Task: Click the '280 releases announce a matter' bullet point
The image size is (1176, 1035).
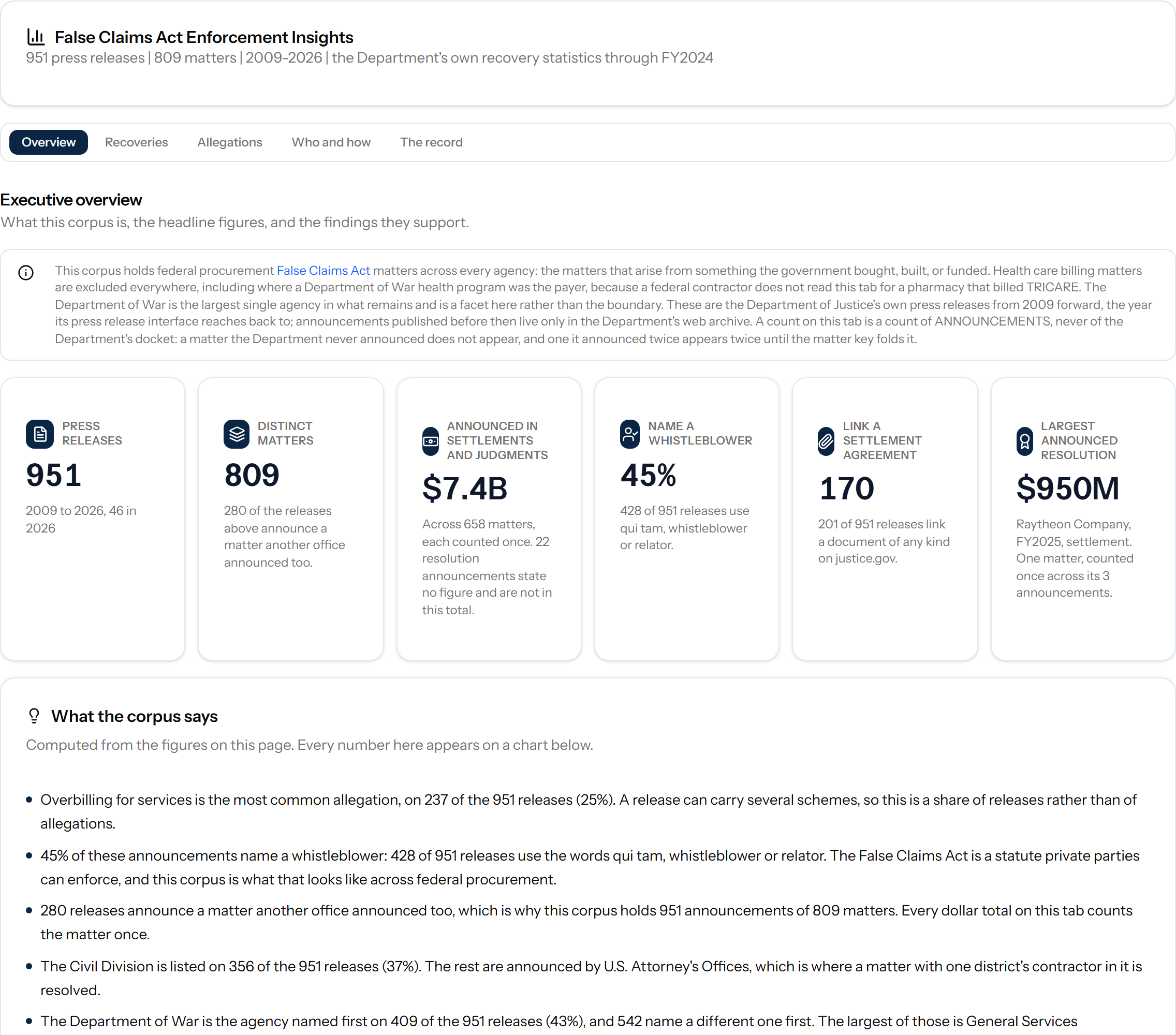Action: click(586, 922)
